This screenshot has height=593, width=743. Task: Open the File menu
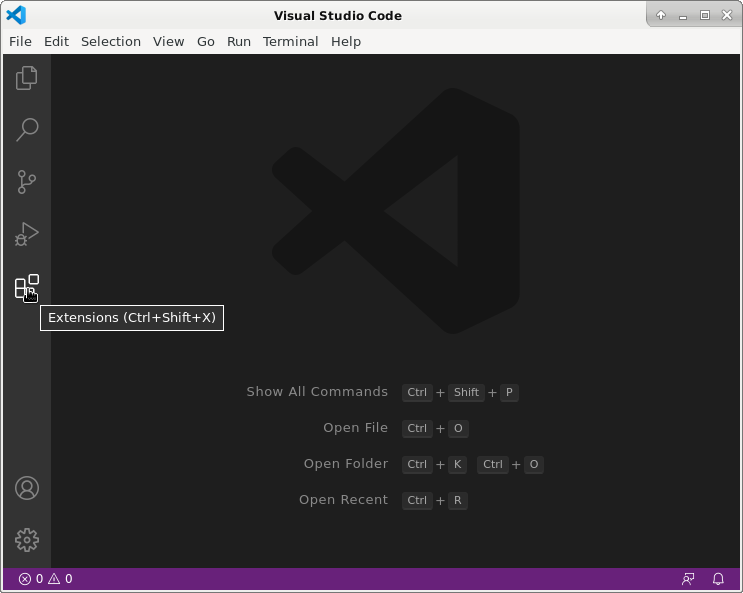pyautogui.click(x=20, y=42)
